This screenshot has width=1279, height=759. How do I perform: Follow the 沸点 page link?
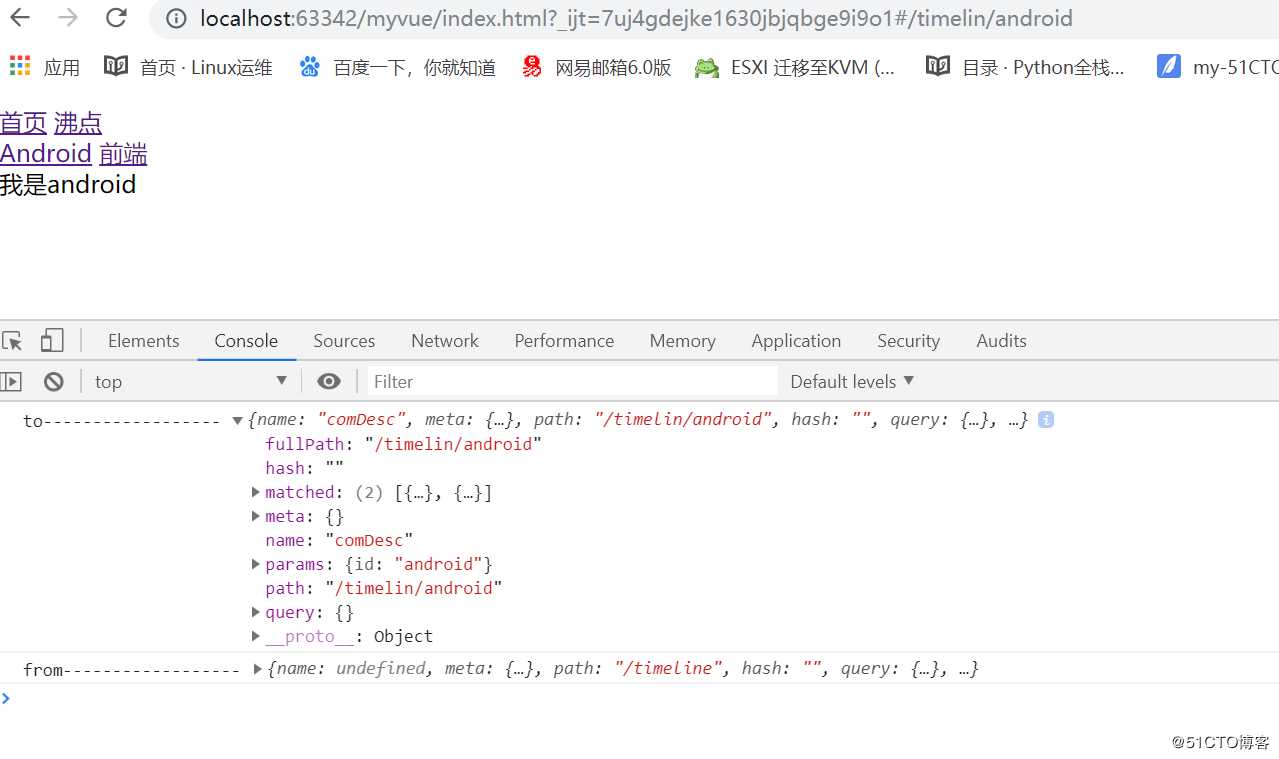78,123
